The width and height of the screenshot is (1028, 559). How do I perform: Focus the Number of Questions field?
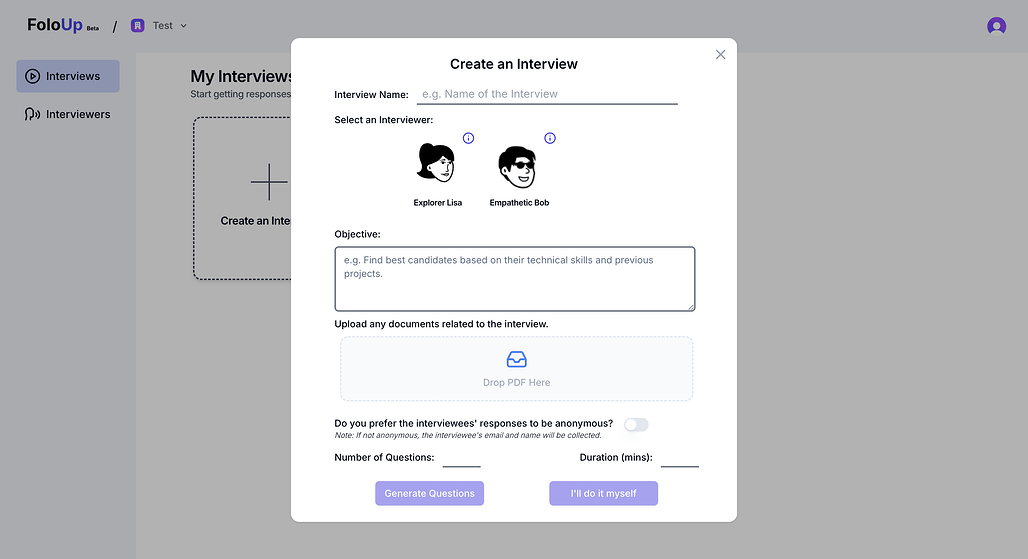462,458
